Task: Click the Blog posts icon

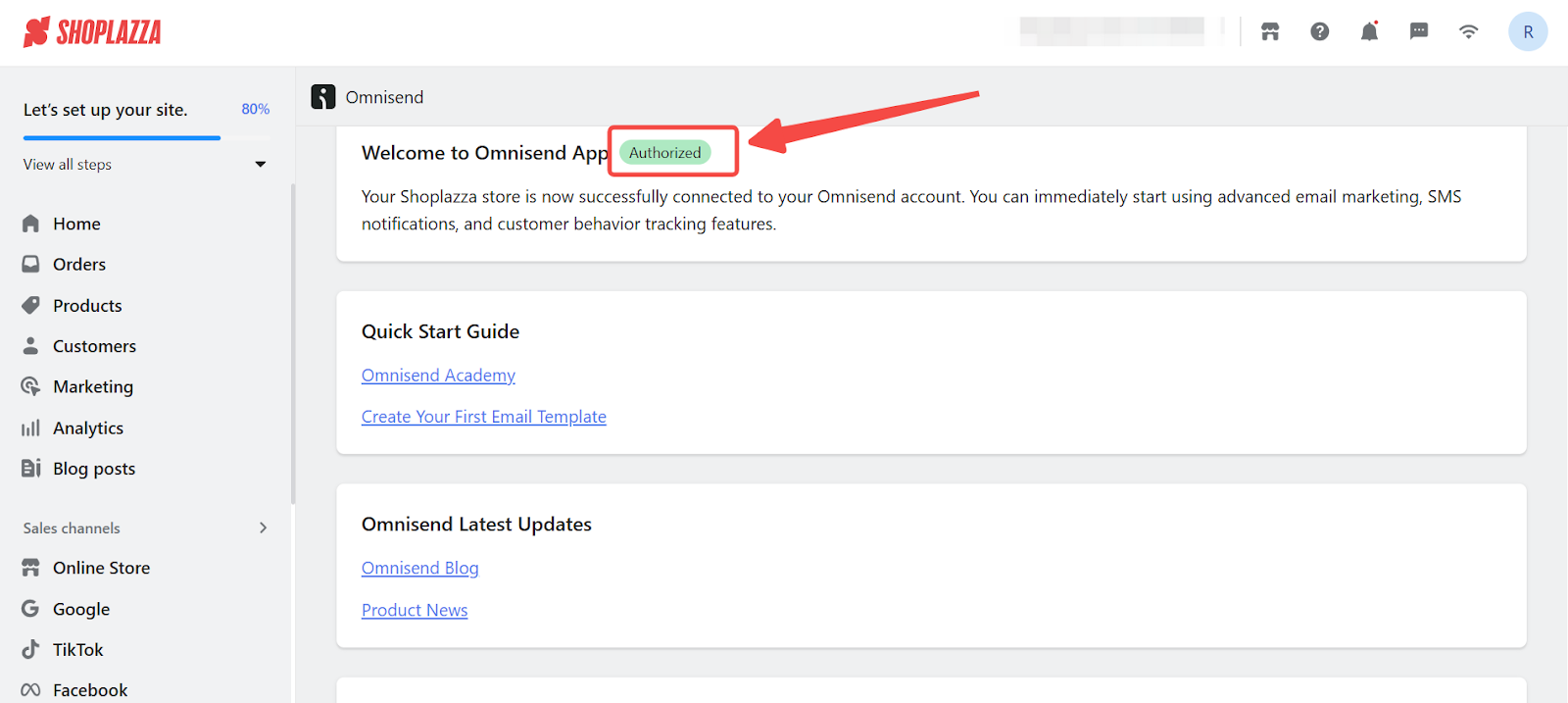Action: point(31,468)
